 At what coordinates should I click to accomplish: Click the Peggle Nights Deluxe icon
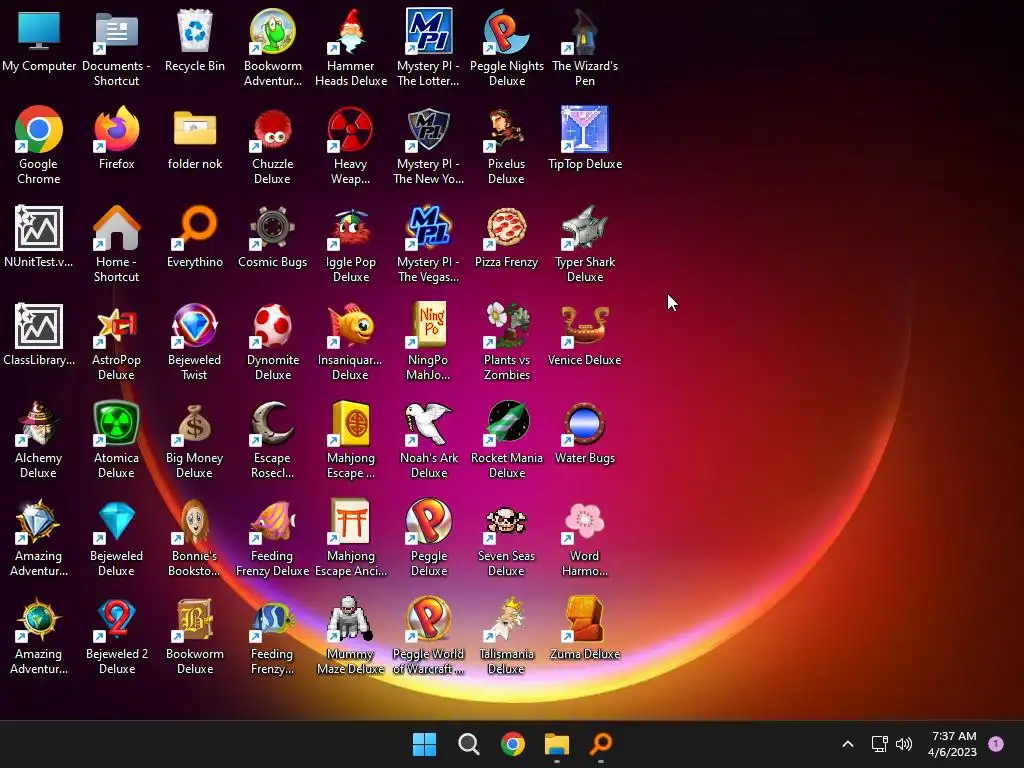[507, 32]
